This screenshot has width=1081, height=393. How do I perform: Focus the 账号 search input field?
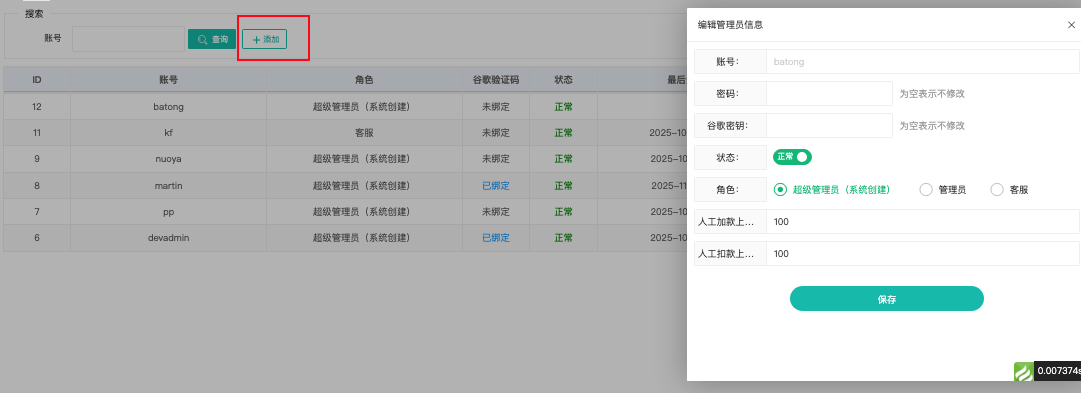point(128,39)
